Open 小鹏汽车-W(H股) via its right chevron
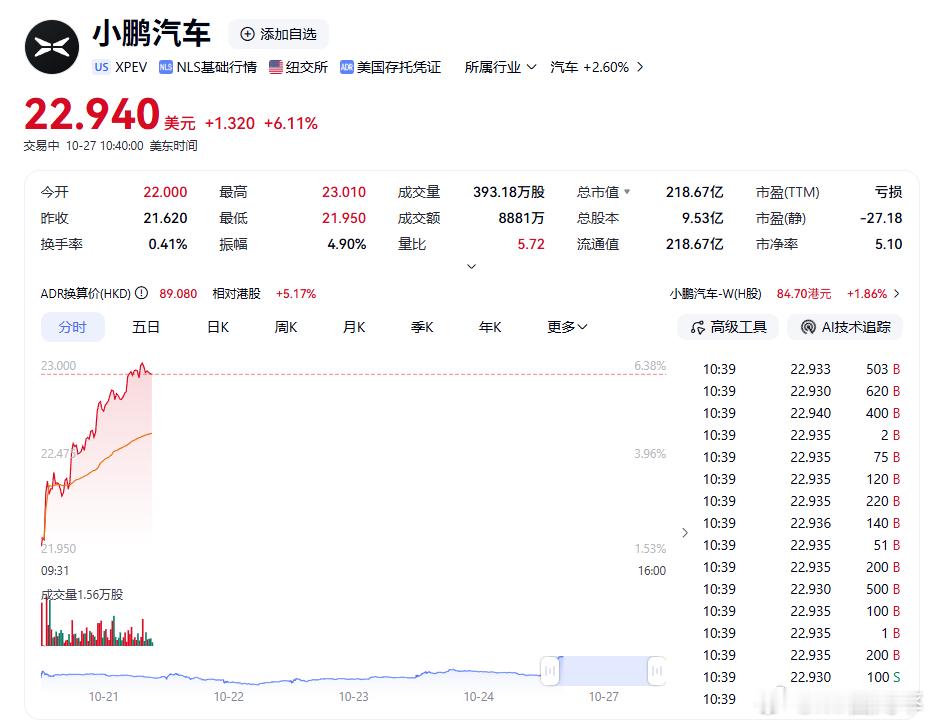The image size is (932, 724). pyautogui.click(x=896, y=293)
